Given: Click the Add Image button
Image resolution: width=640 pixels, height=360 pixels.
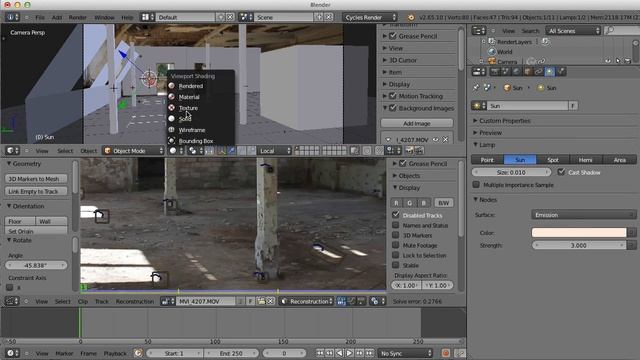Looking at the screenshot, I should (x=417, y=123).
